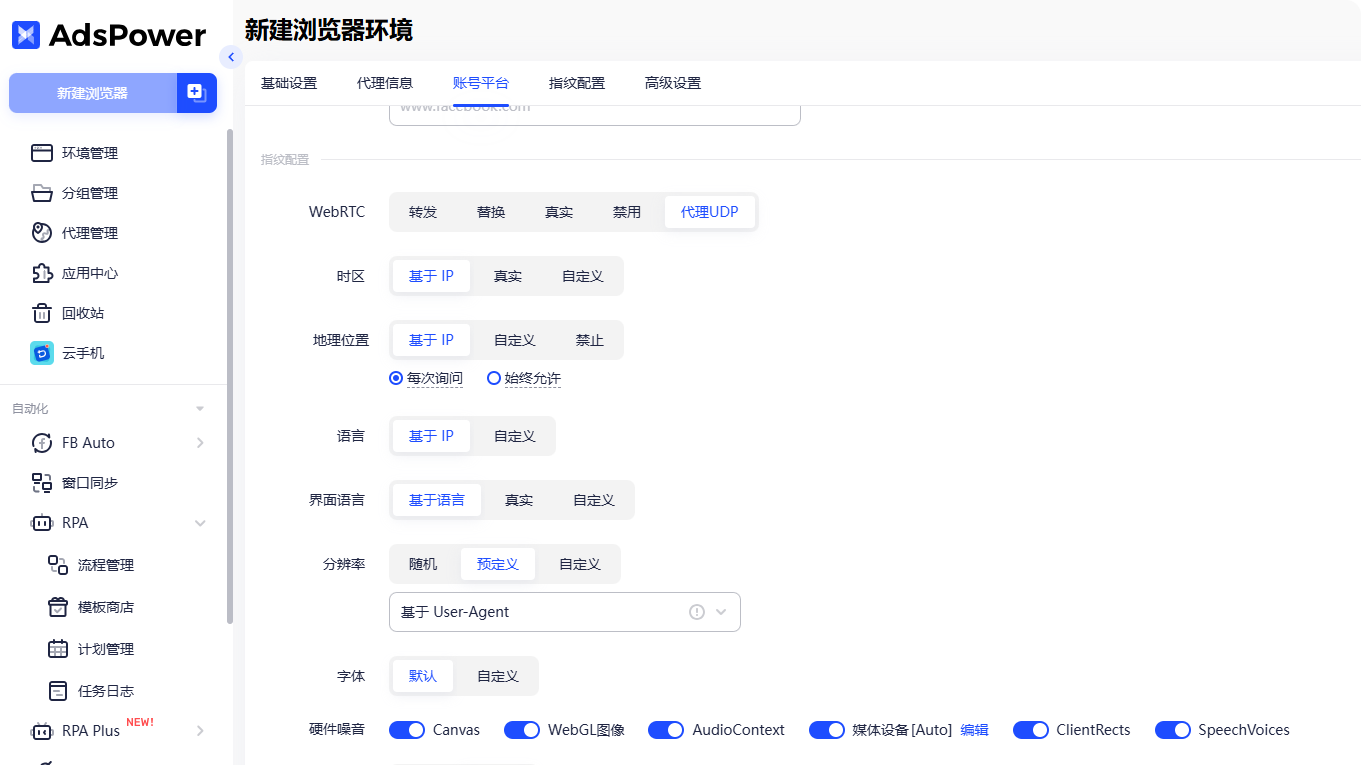Set WebRTC to 转发
Image resolution: width=1361 pixels, height=765 pixels.
coord(423,212)
